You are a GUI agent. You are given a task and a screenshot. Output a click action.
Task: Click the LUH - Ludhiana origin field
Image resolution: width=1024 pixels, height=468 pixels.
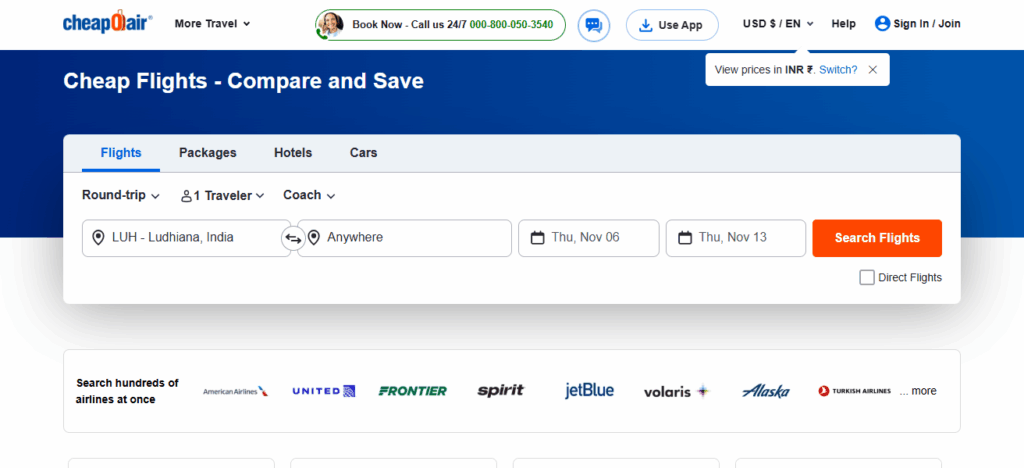pyautogui.click(x=186, y=238)
